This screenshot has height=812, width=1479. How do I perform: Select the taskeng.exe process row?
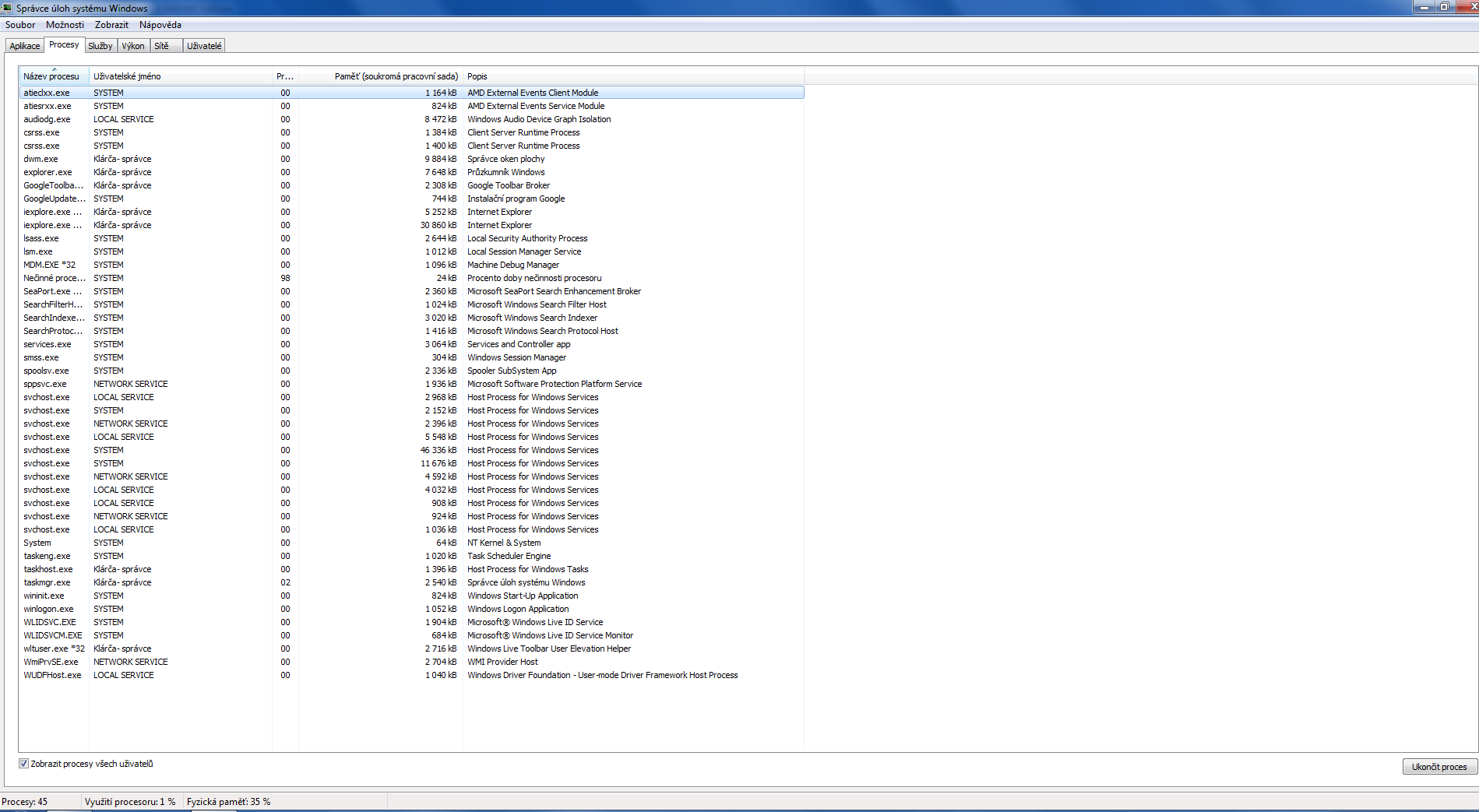point(411,556)
